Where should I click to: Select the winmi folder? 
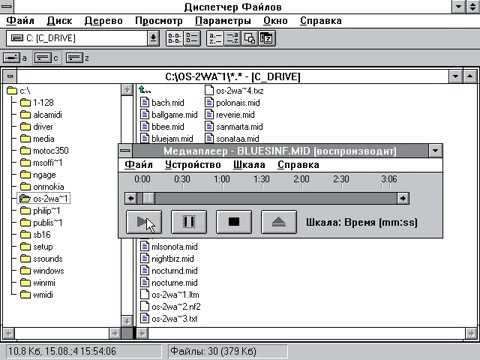38,283
